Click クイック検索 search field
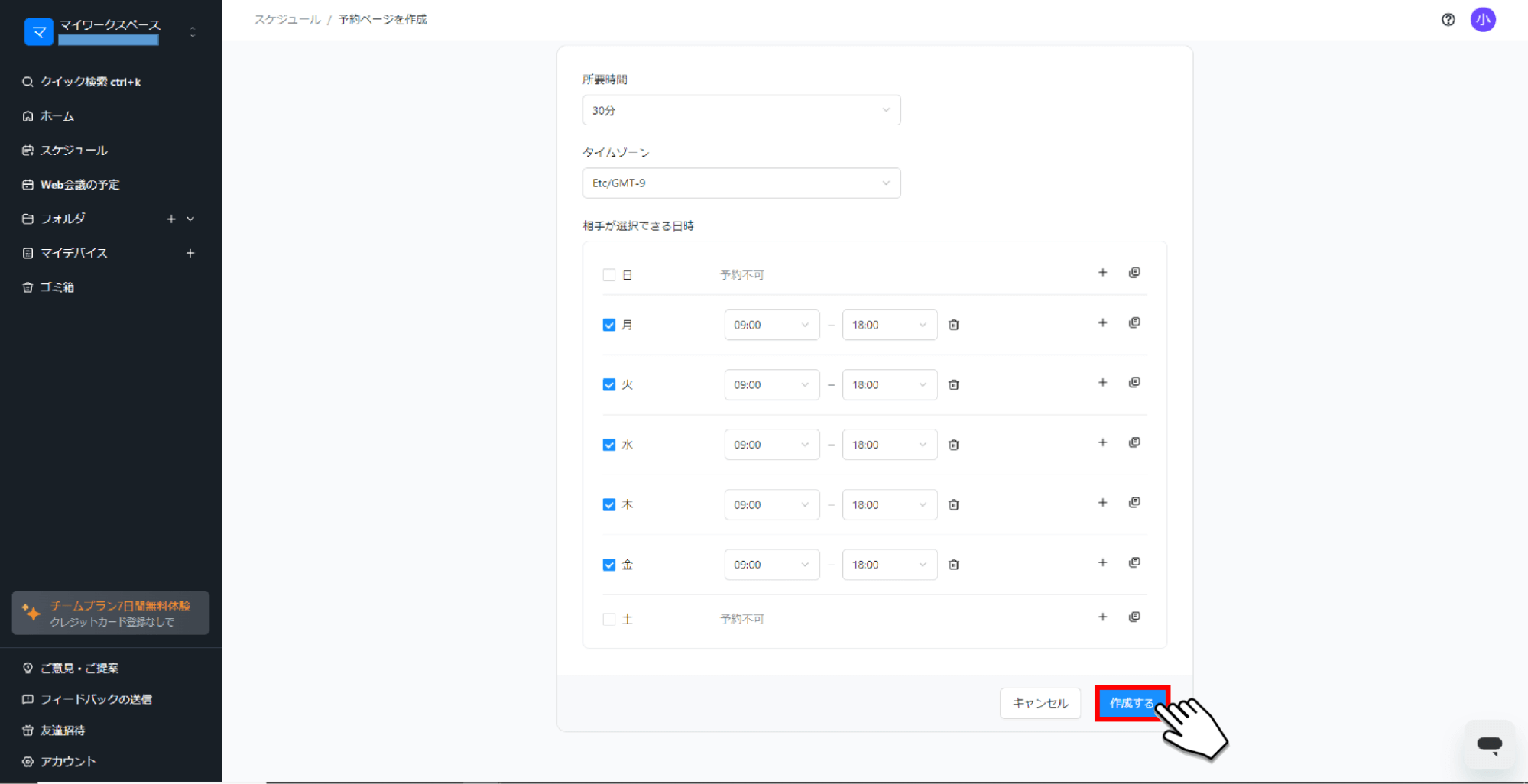Screen dimensions: 1528x784 82,82
